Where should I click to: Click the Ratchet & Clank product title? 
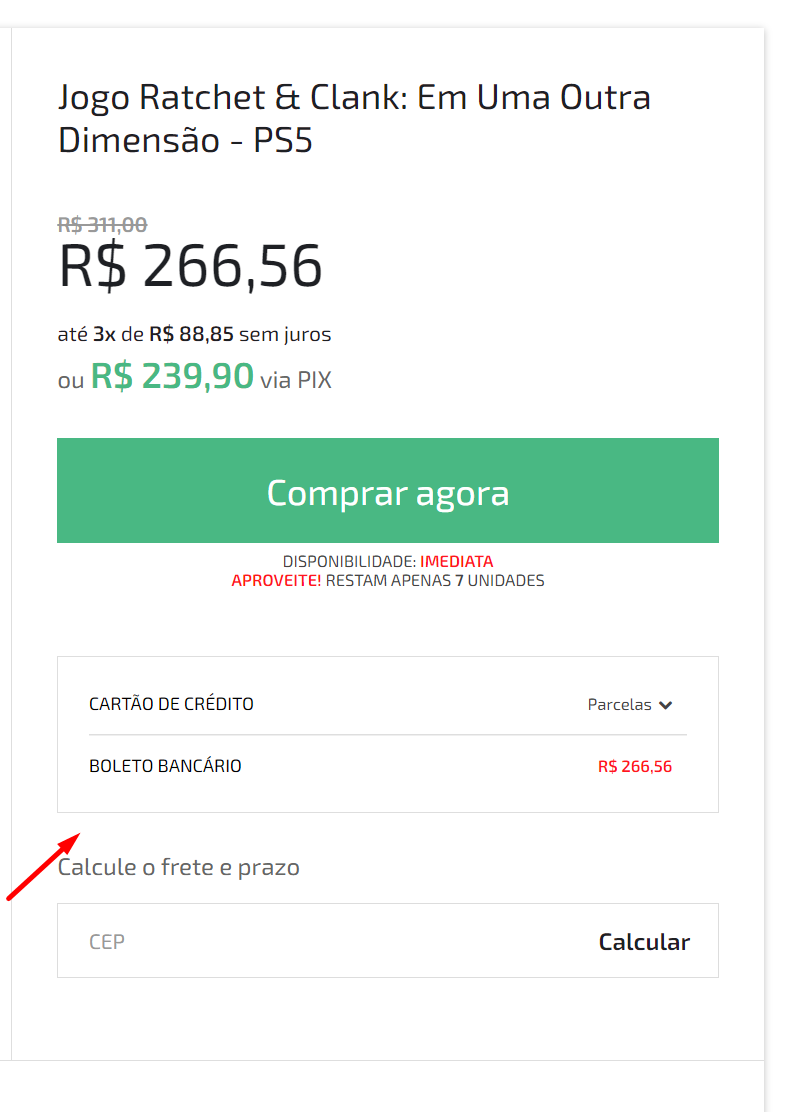[x=354, y=118]
